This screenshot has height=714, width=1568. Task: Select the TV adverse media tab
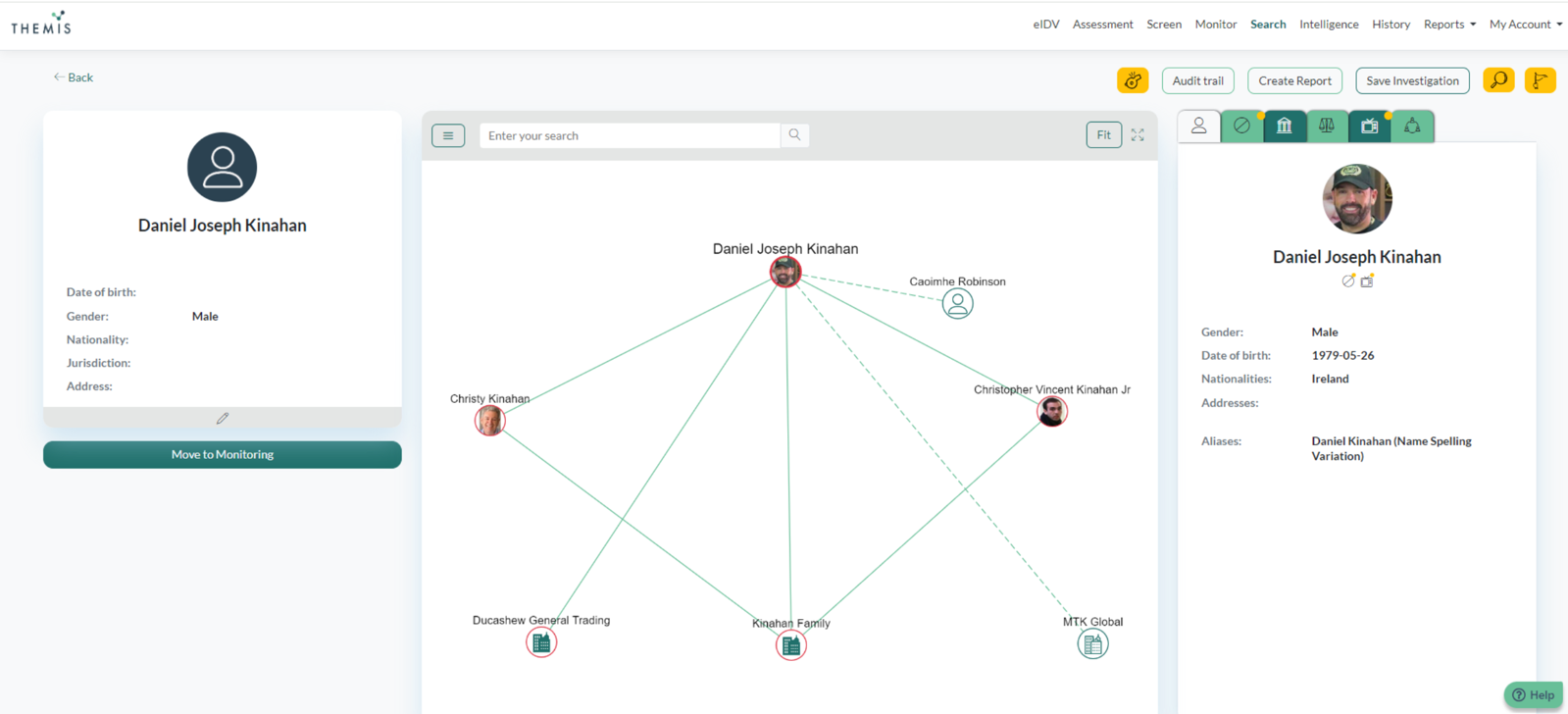tap(1370, 126)
